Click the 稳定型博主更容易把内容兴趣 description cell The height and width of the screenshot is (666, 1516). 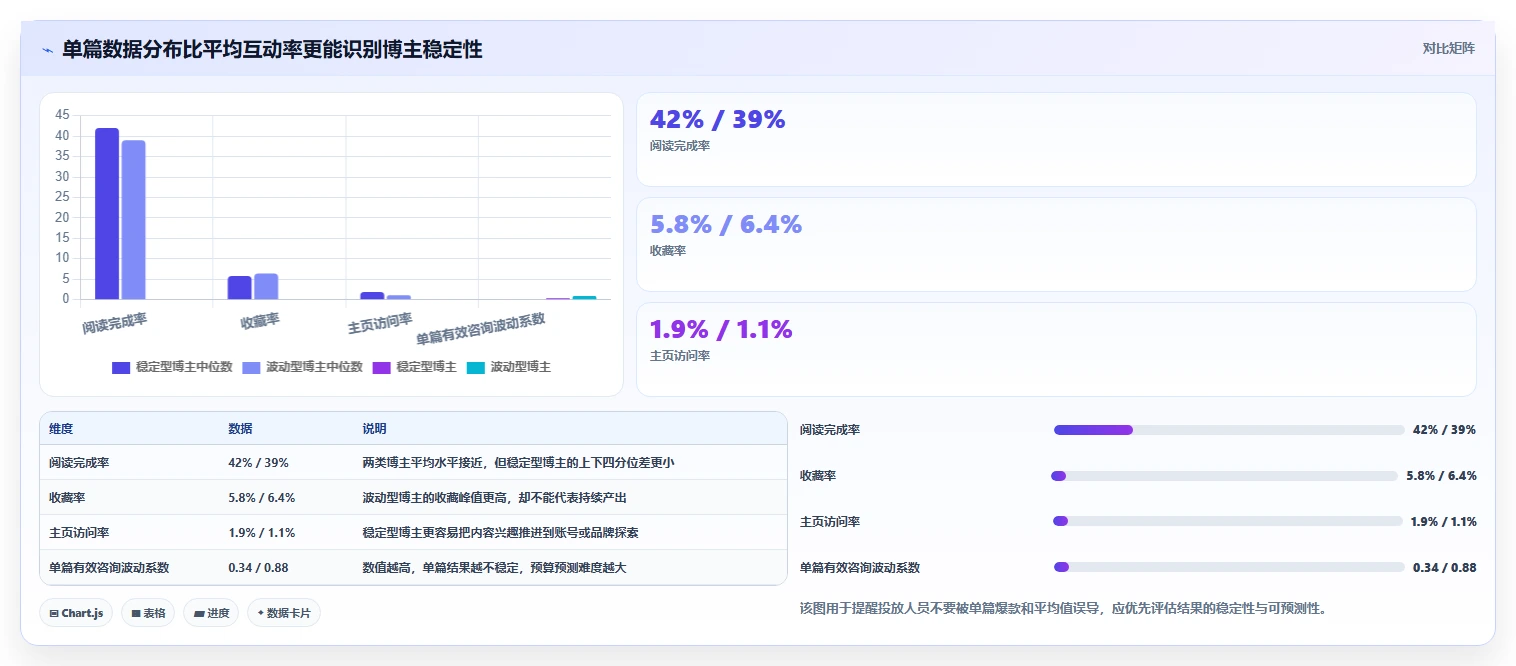500,533
